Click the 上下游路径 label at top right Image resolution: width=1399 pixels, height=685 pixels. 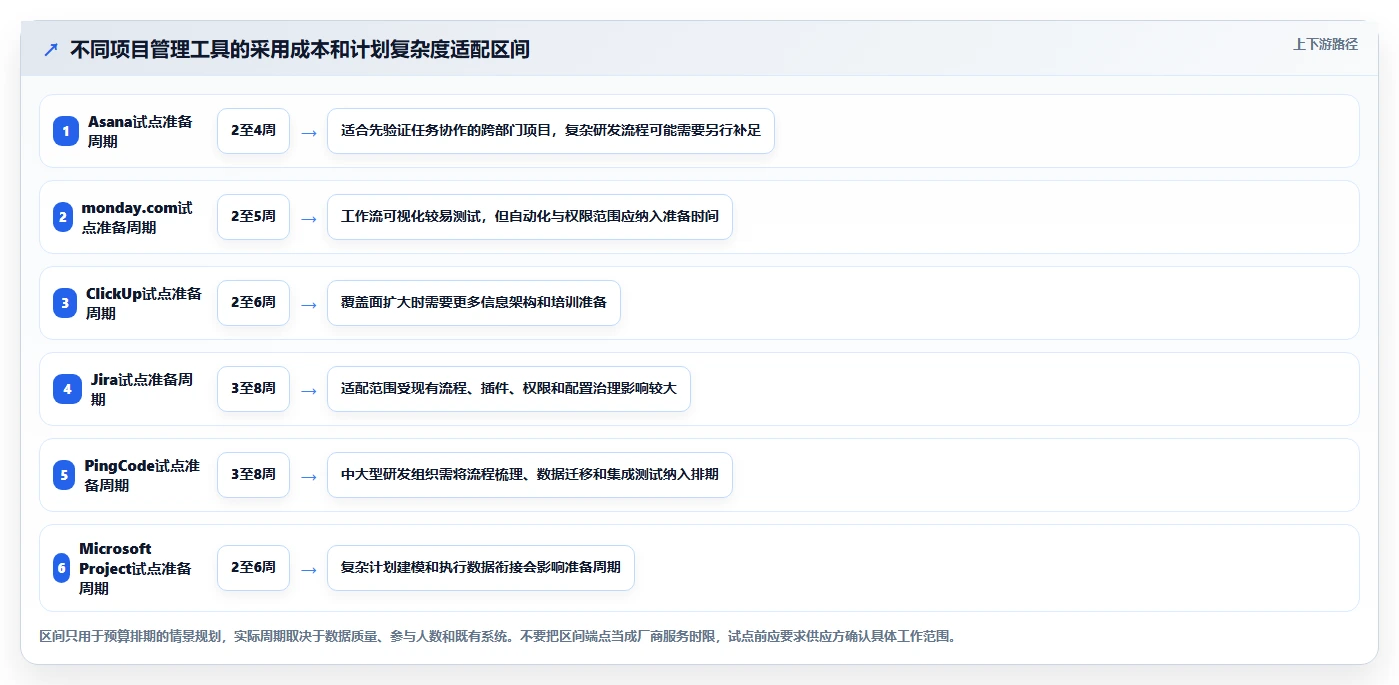[x=1325, y=44]
